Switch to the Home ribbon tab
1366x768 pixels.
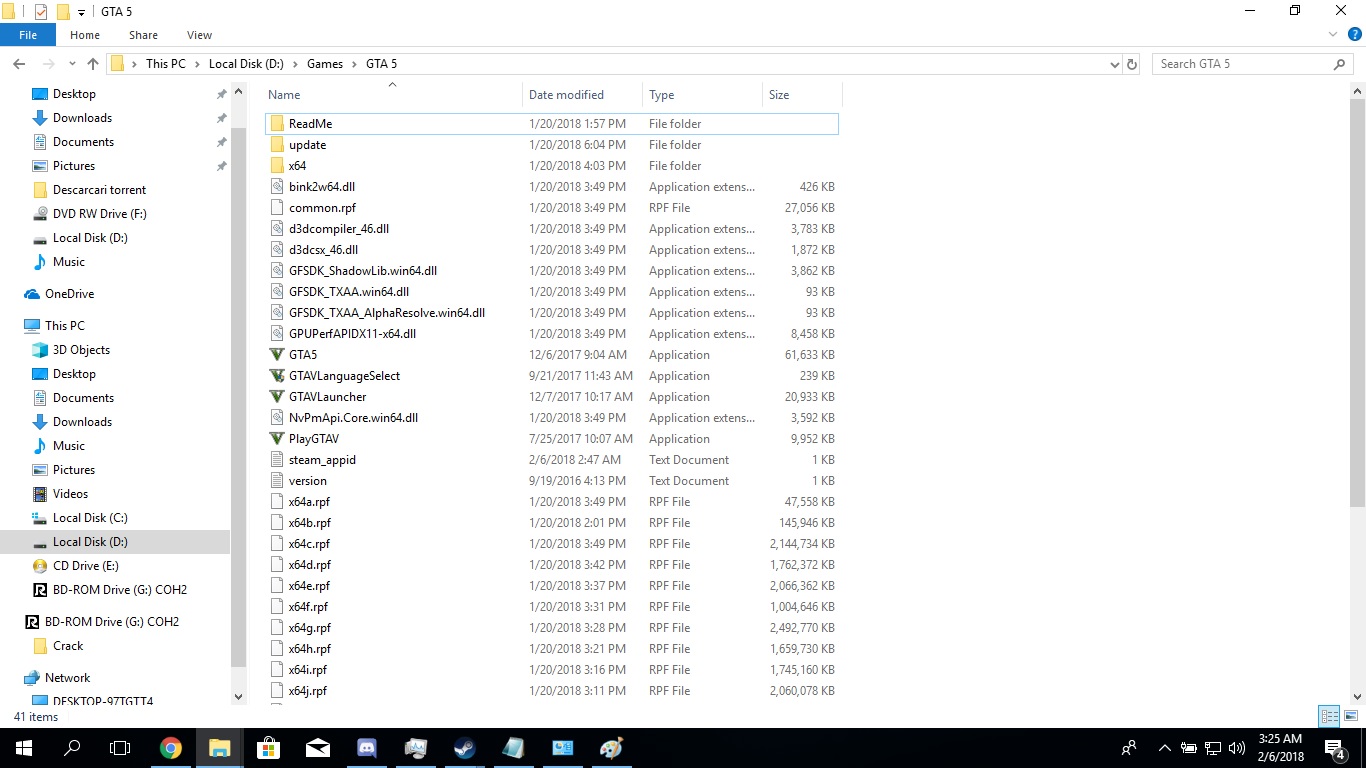coord(85,35)
